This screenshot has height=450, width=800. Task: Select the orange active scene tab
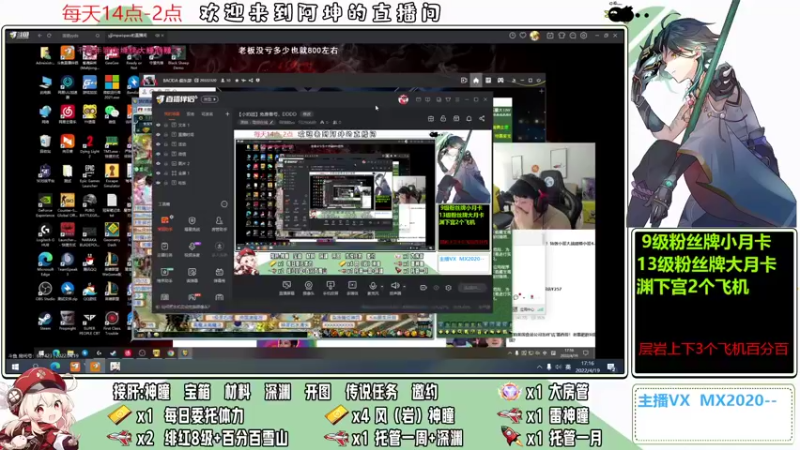pos(171,114)
